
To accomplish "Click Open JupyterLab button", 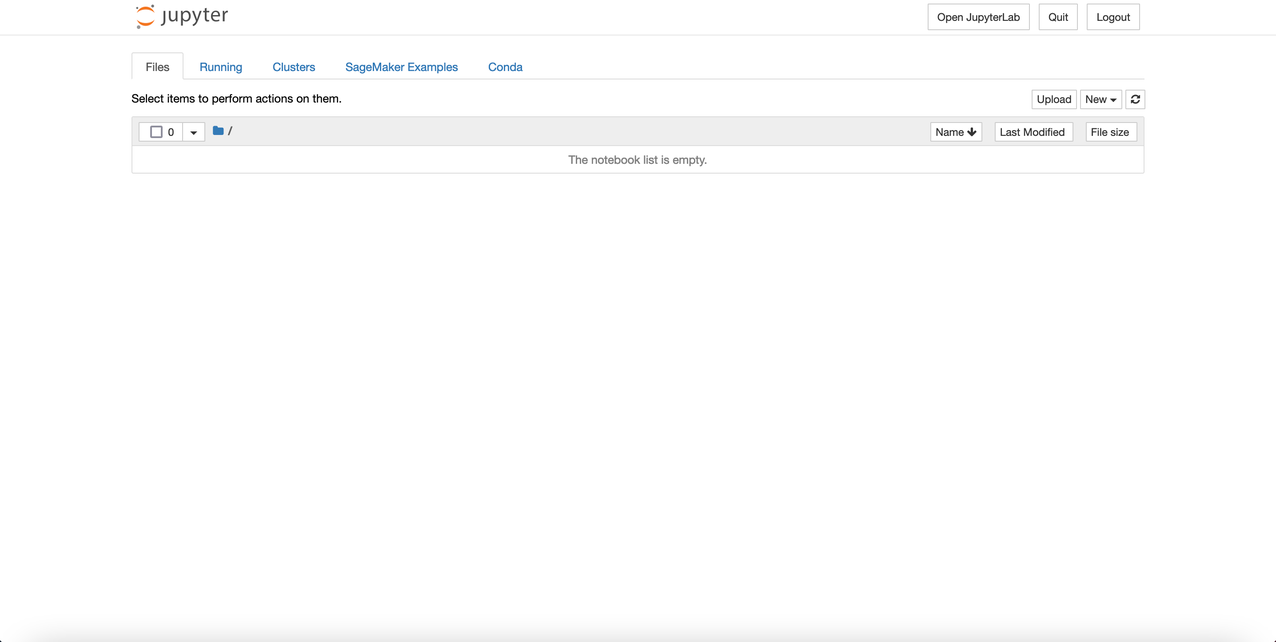I will point(978,17).
